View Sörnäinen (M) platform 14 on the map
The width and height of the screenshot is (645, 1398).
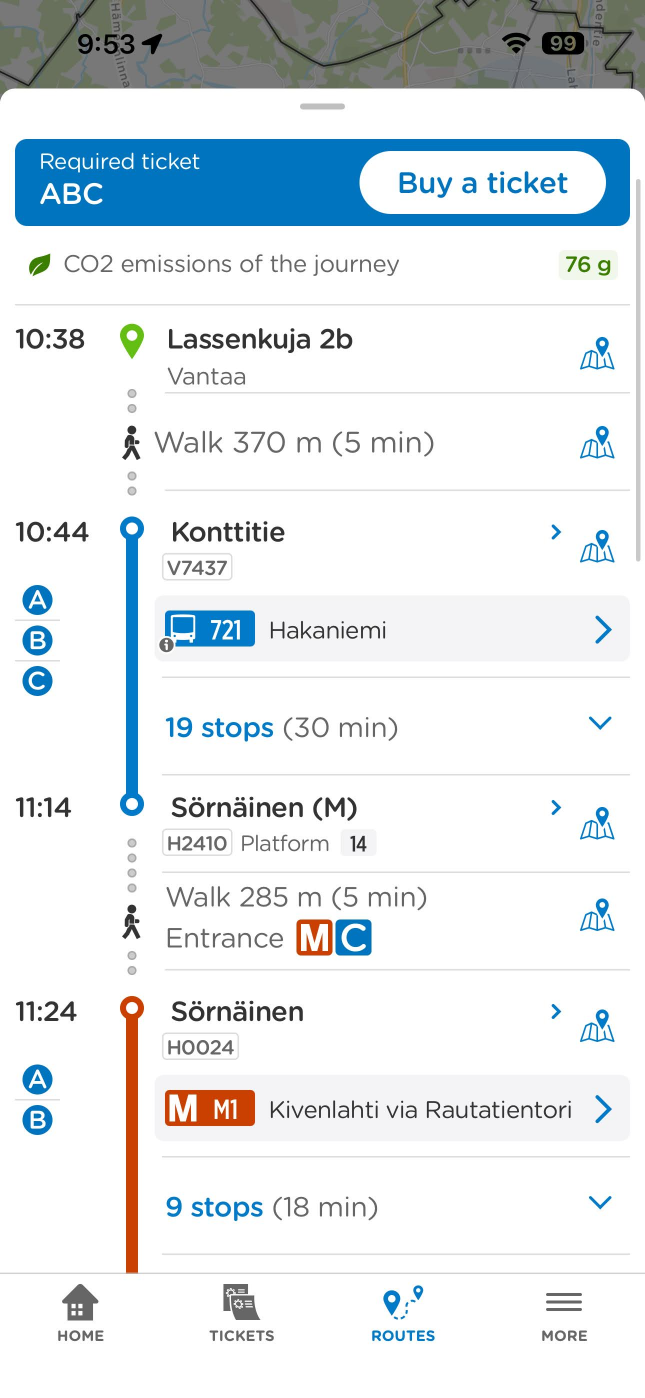[597, 823]
